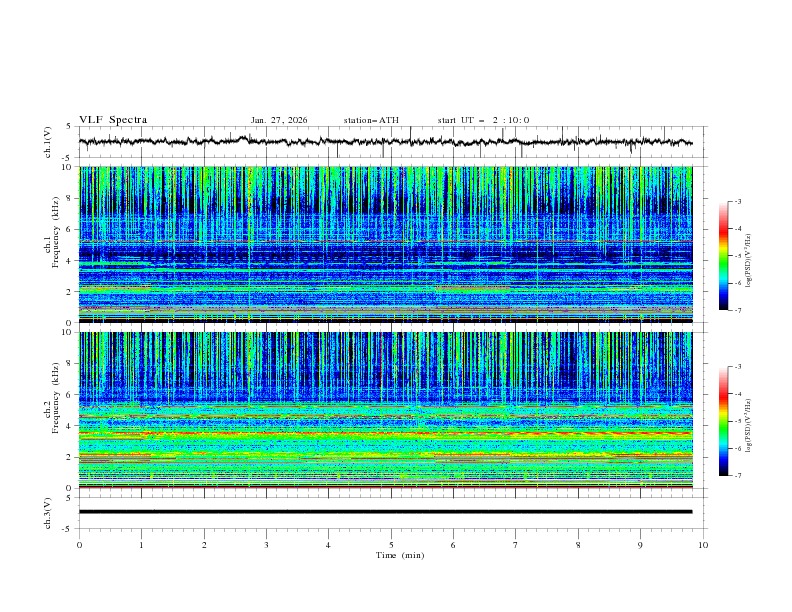Click the ch.2 spectrogram color scale bar
Viewport: 792px width, 612px height.
coord(723,421)
